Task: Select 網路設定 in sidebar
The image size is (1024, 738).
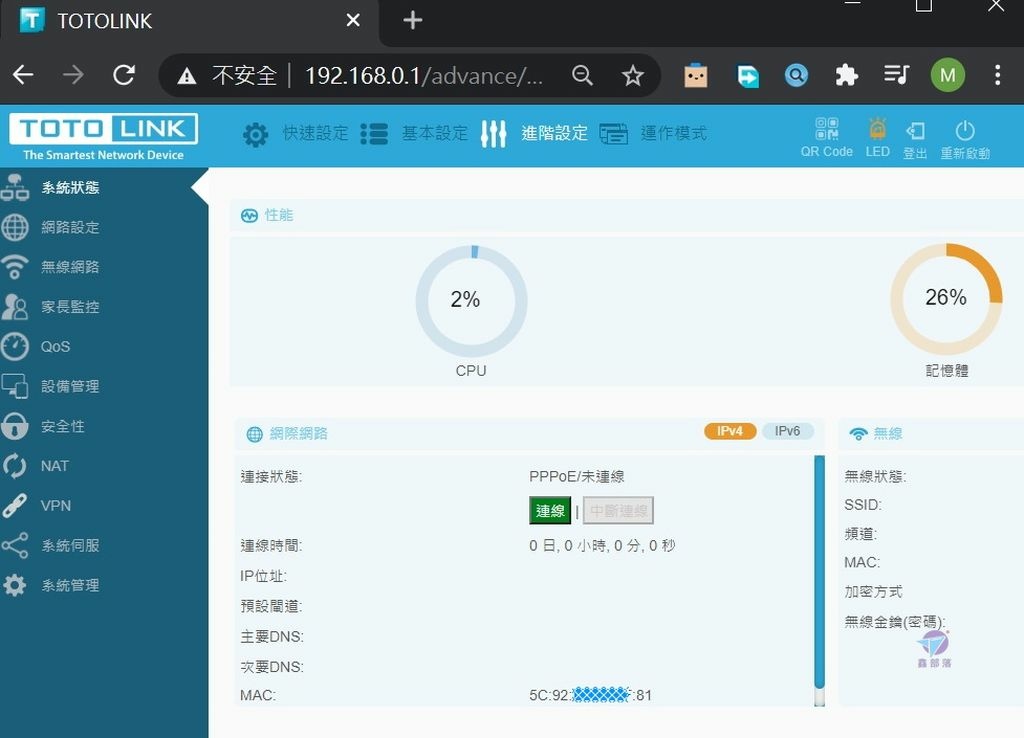Action: click(70, 227)
